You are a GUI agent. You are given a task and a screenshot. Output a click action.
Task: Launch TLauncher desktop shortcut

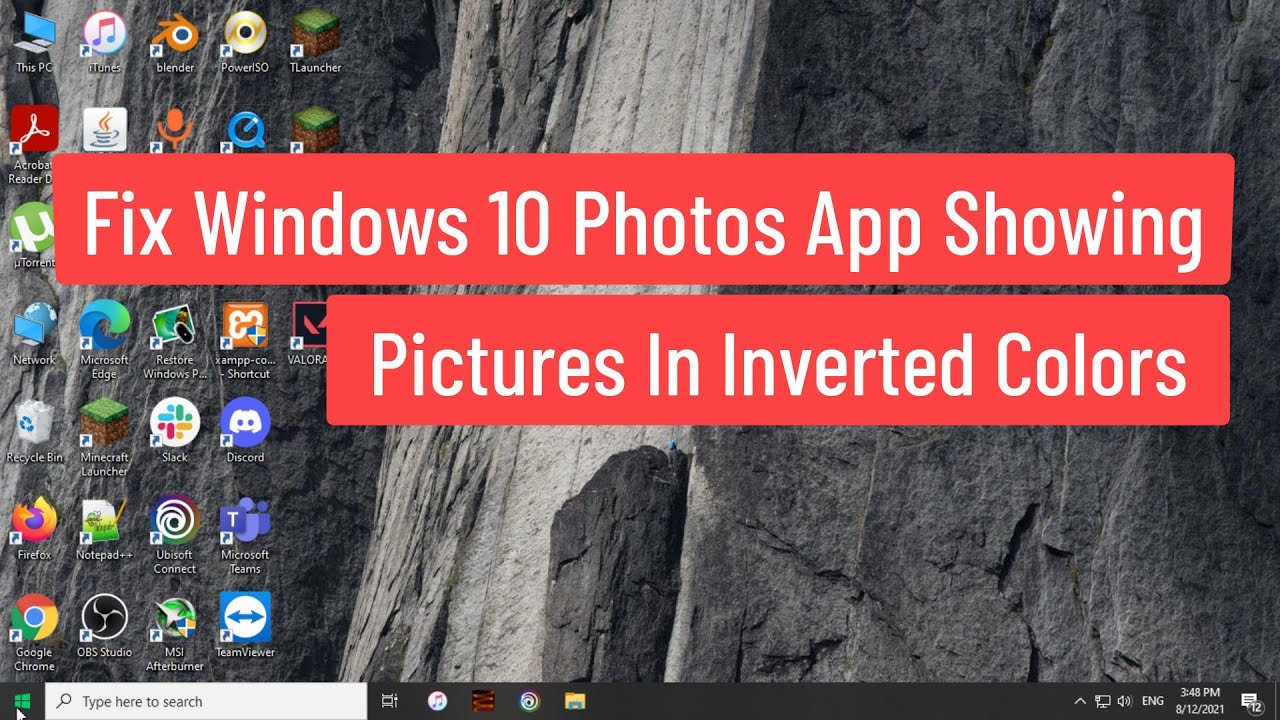click(315, 42)
